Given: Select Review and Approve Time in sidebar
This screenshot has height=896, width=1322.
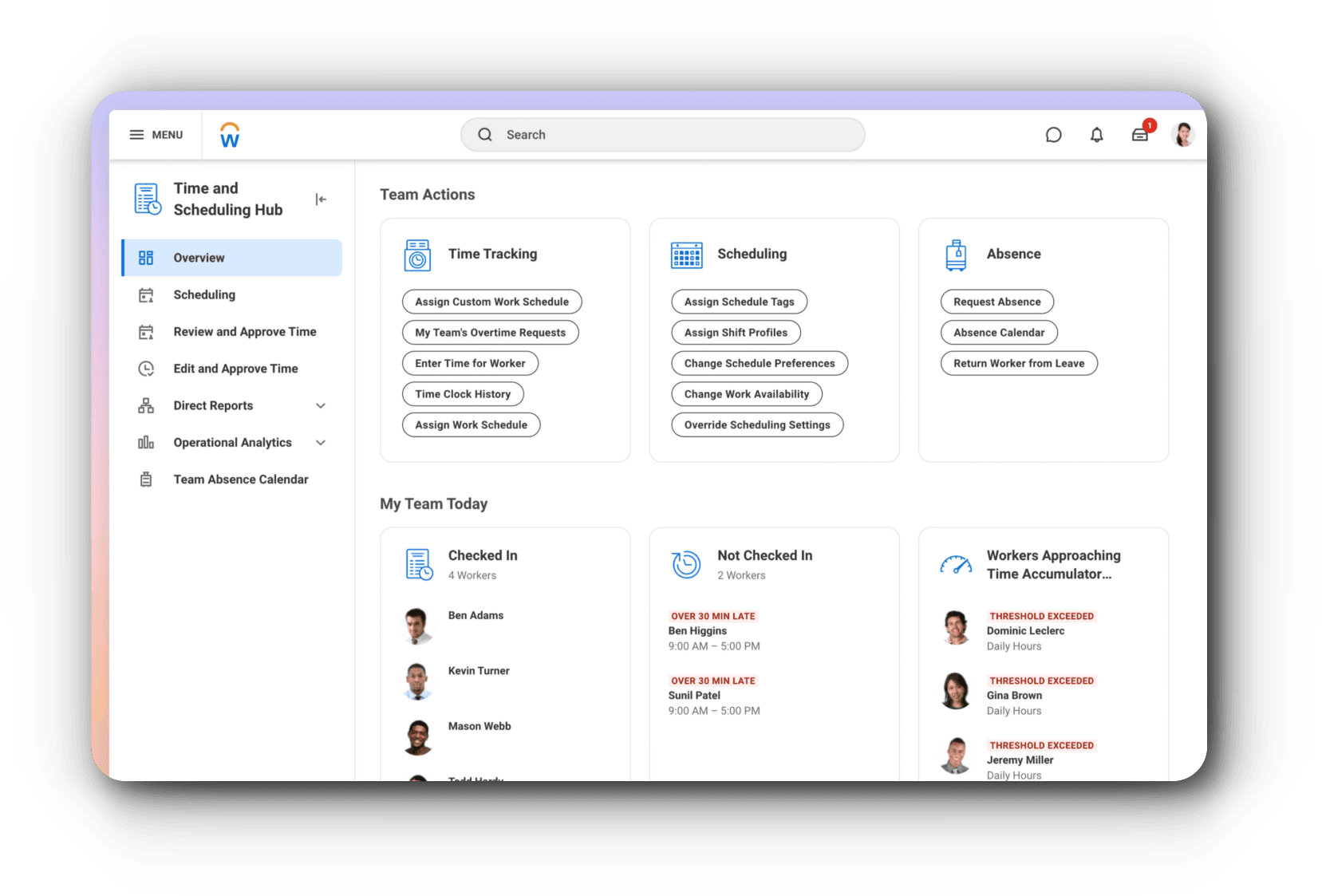Looking at the screenshot, I should point(244,332).
